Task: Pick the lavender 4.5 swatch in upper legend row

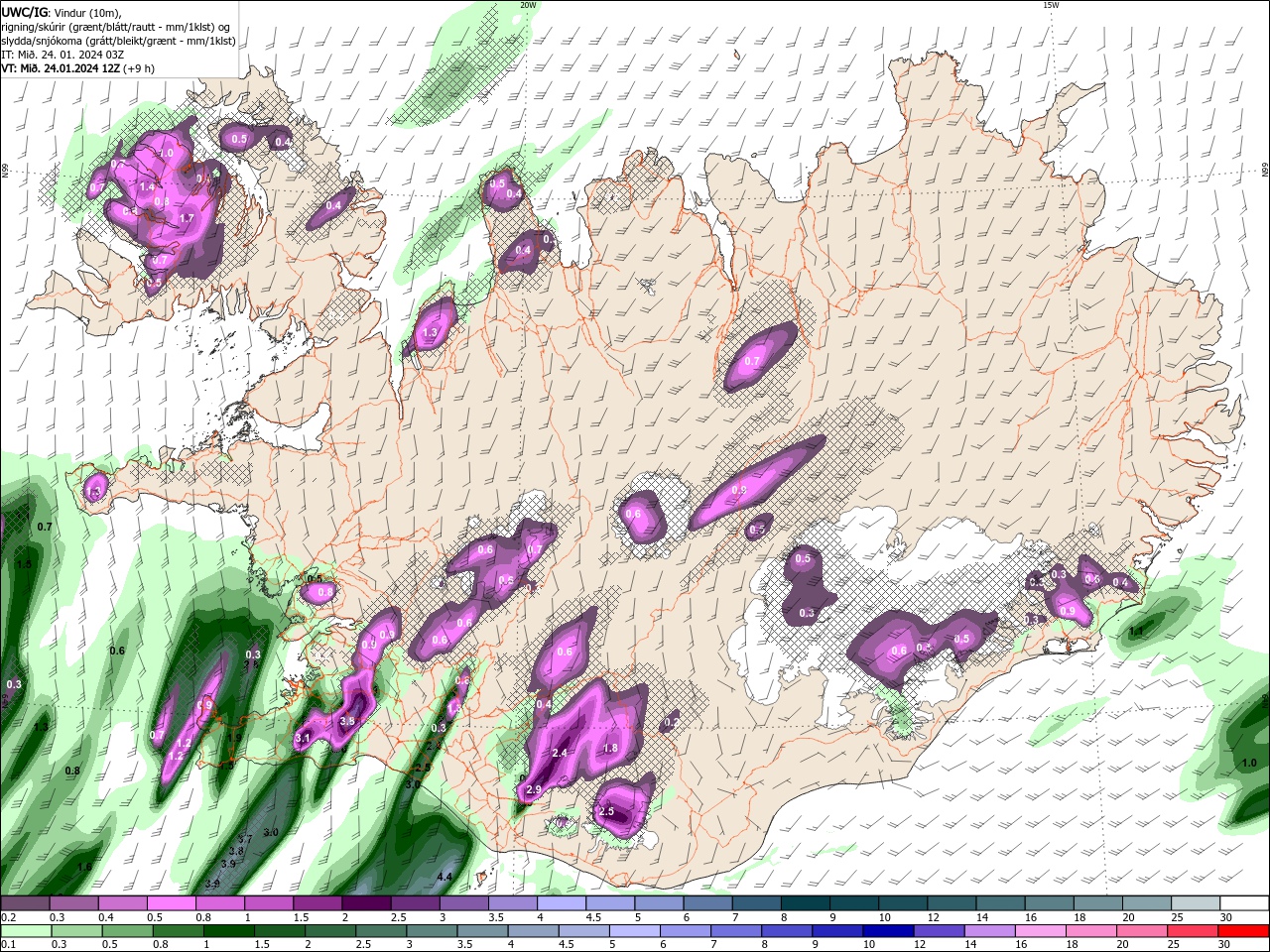Action: pyautogui.click(x=608, y=903)
